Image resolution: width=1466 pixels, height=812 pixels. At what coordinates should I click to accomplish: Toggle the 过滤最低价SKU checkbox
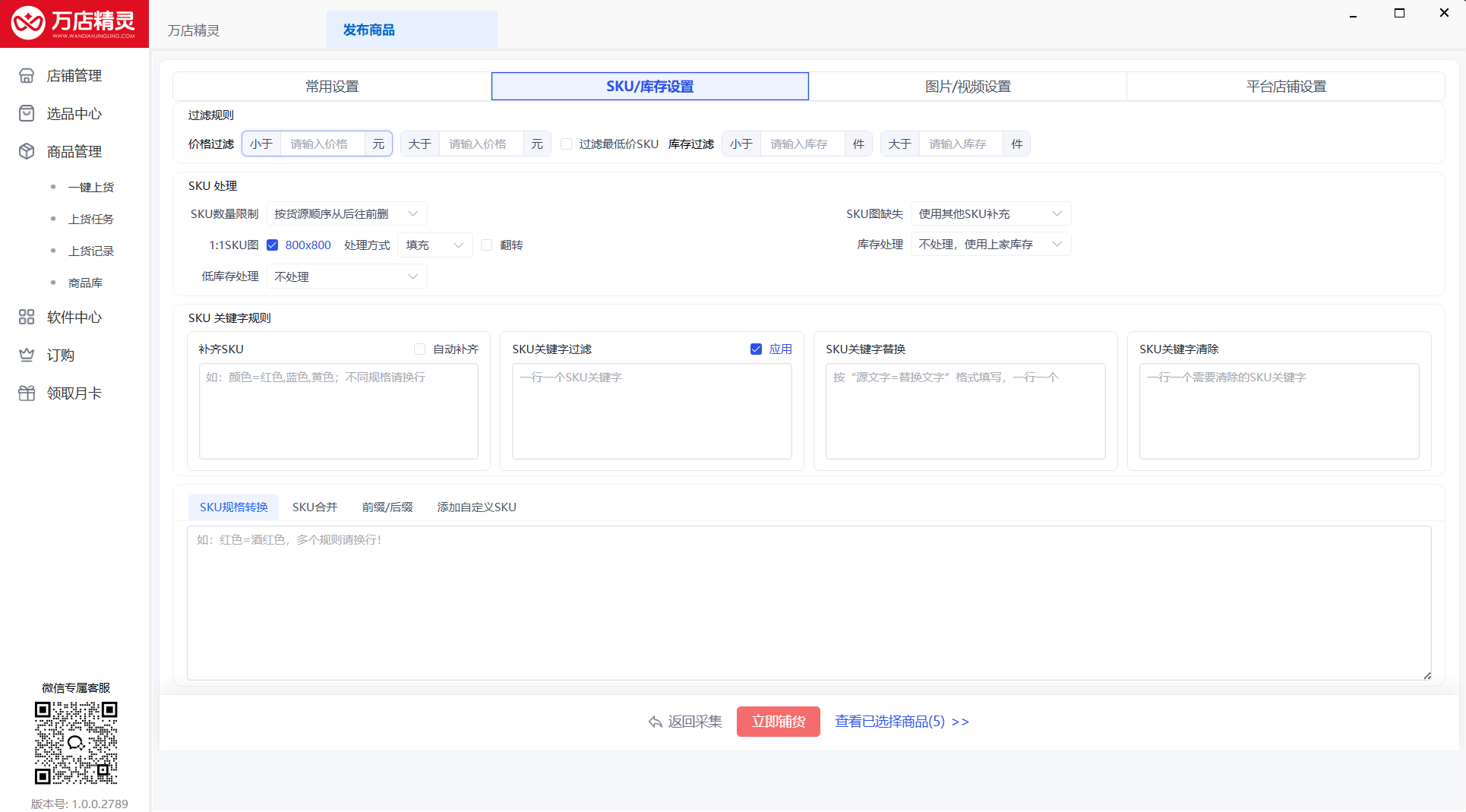tap(567, 144)
